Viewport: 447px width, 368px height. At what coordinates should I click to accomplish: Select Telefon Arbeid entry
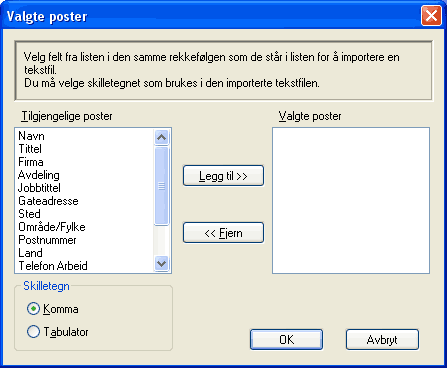(x=53, y=266)
